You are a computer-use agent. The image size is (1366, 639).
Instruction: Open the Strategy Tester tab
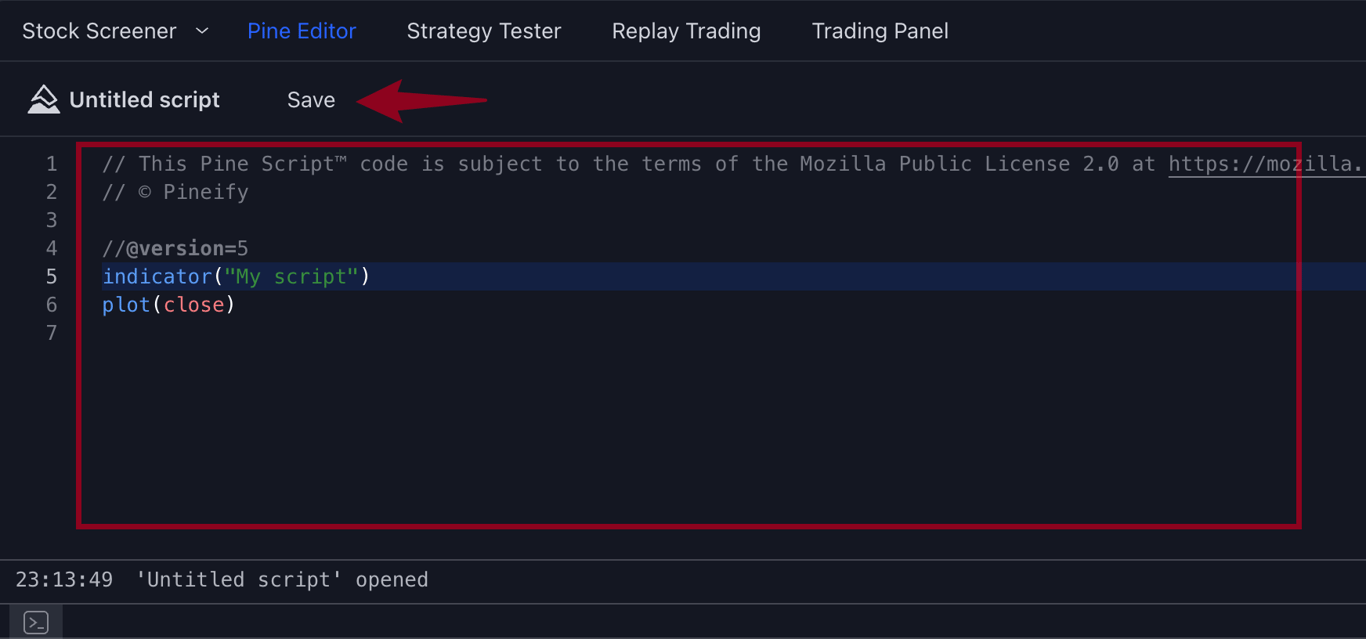483,31
